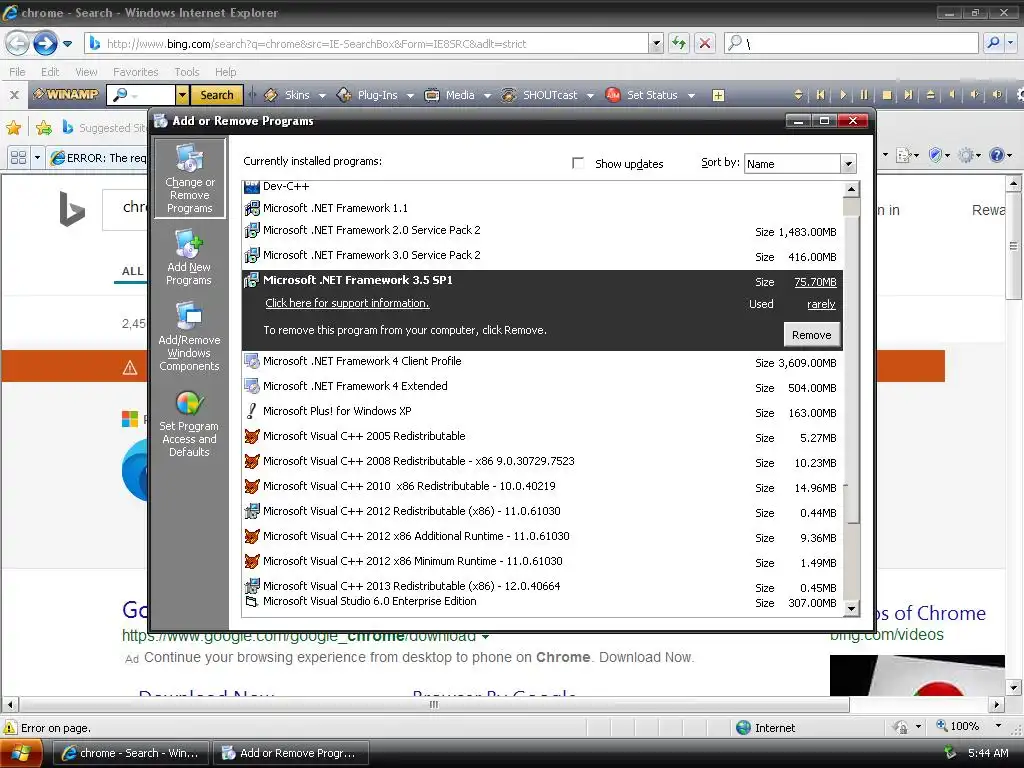1024x768 pixels.
Task: Click Add or Remove Programs taskbar button
Action: [291, 753]
